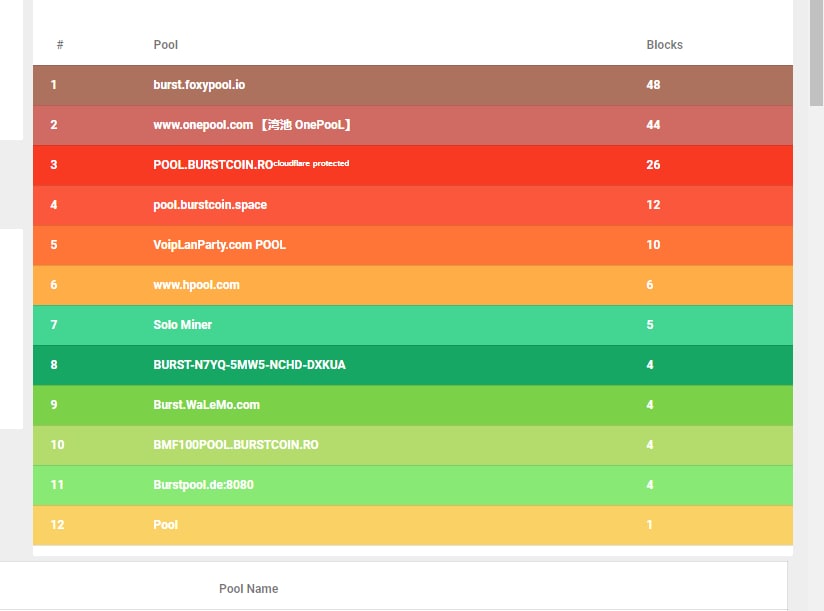Click block count 10 for VoipLanParty
This screenshot has height=611, width=824.
click(x=653, y=244)
